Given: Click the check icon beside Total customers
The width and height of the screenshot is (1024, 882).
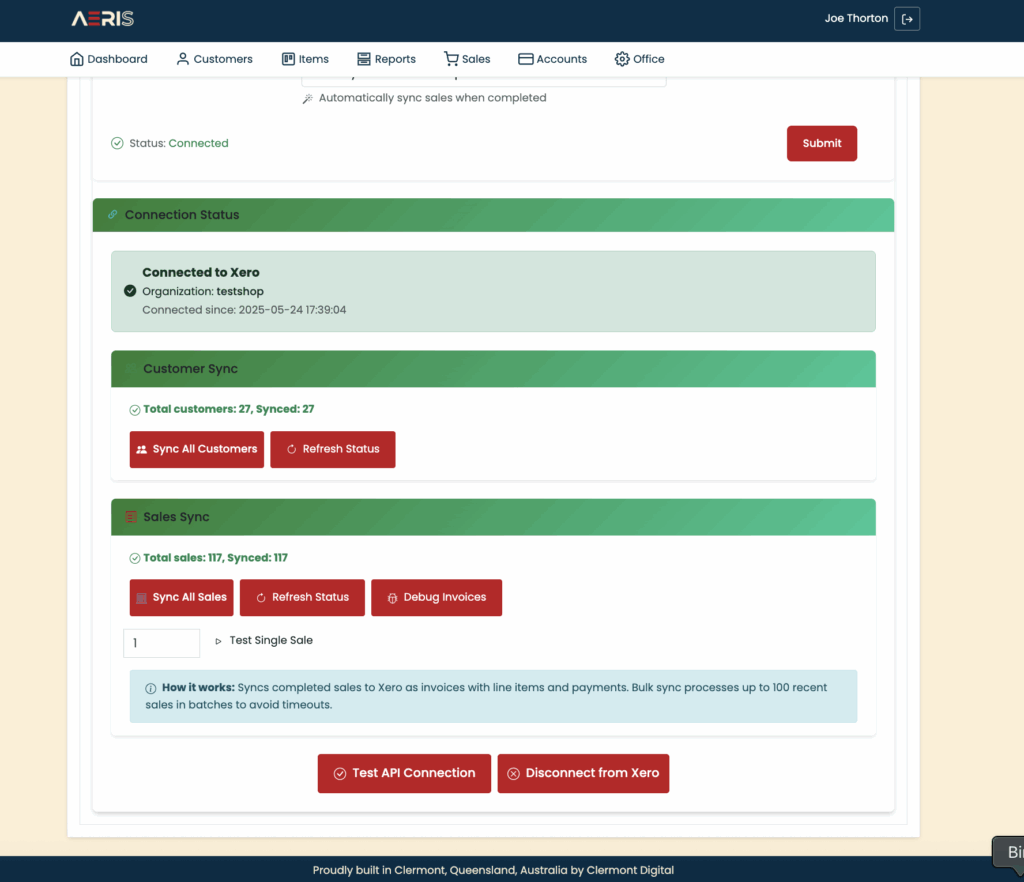Looking at the screenshot, I should (135, 410).
